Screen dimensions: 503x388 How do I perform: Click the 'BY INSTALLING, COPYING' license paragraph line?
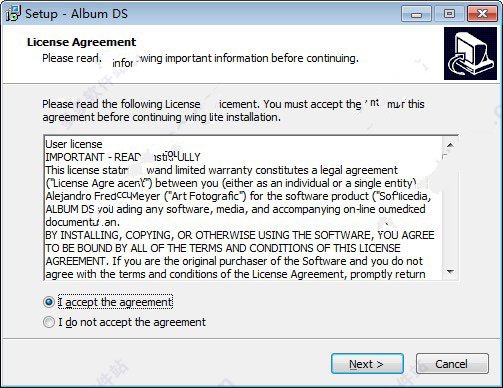click(x=240, y=235)
